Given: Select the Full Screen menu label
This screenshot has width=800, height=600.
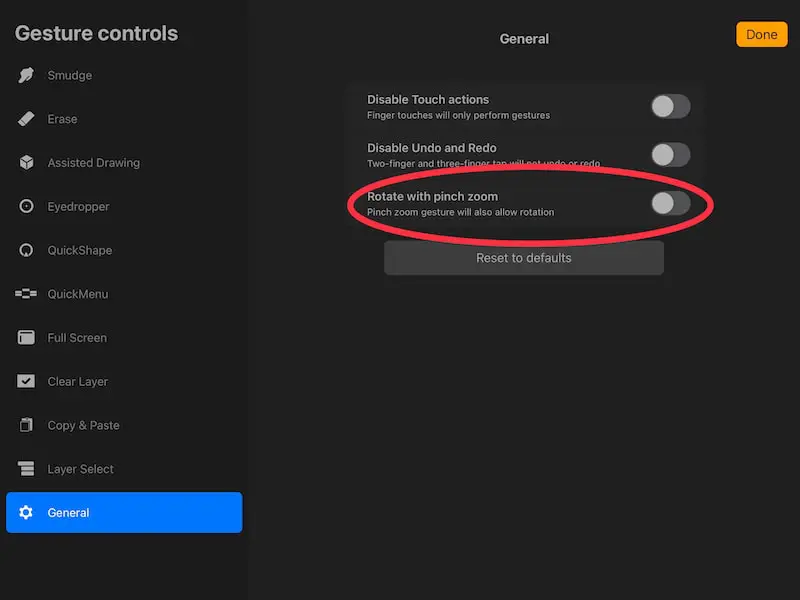Looking at the screenshot, I should point(78,338).
